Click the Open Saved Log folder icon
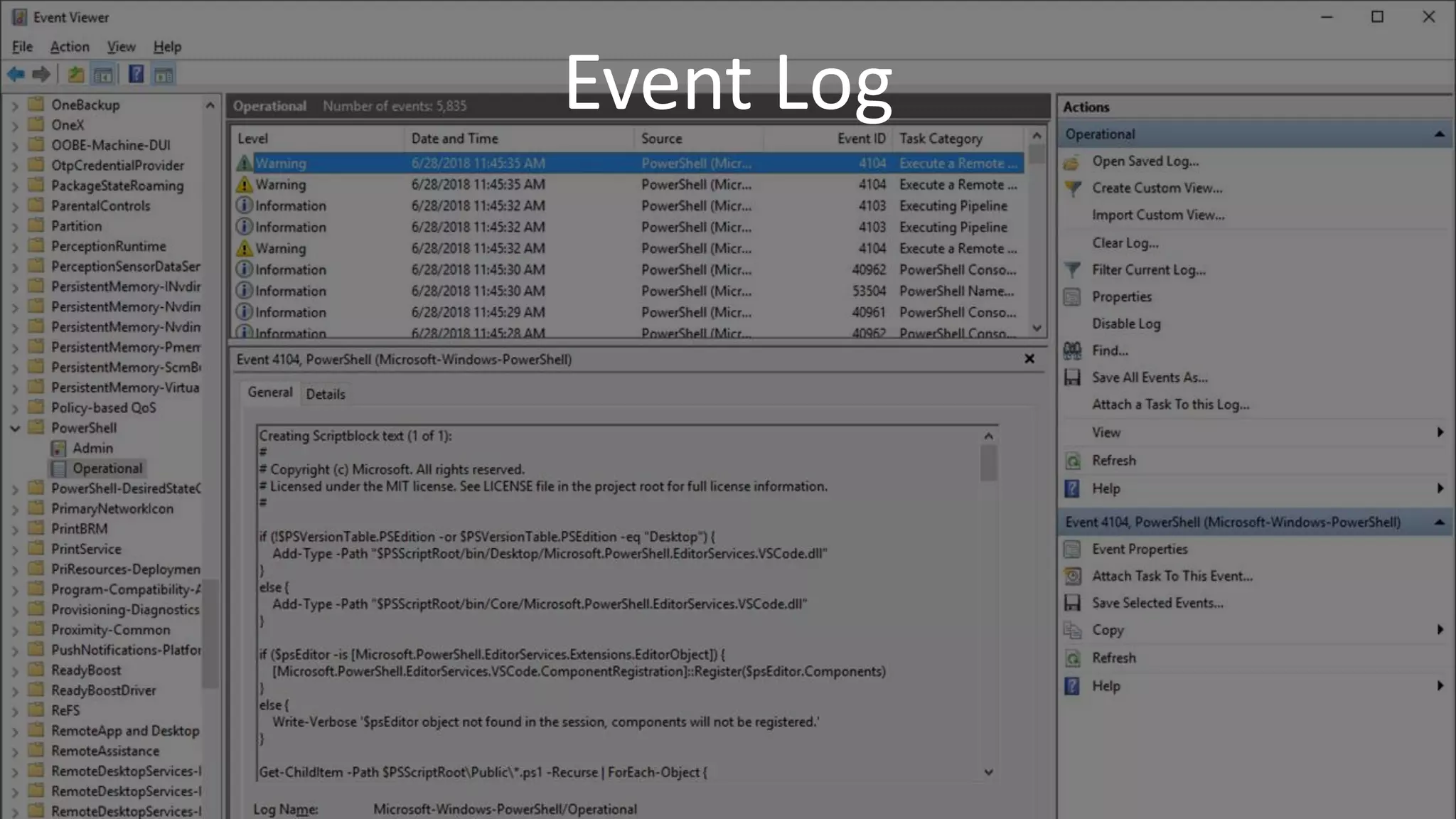This screenshot has height=819, width=1456. pos(1072,162)
